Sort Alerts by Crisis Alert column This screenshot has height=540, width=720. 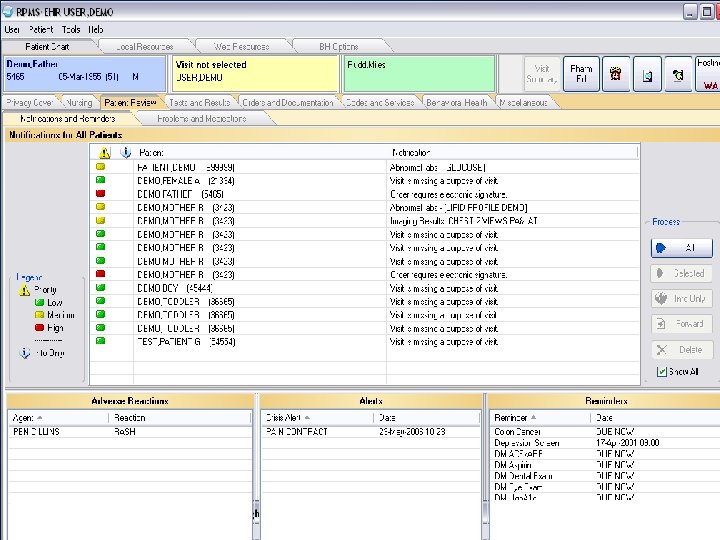click(318, 418)
